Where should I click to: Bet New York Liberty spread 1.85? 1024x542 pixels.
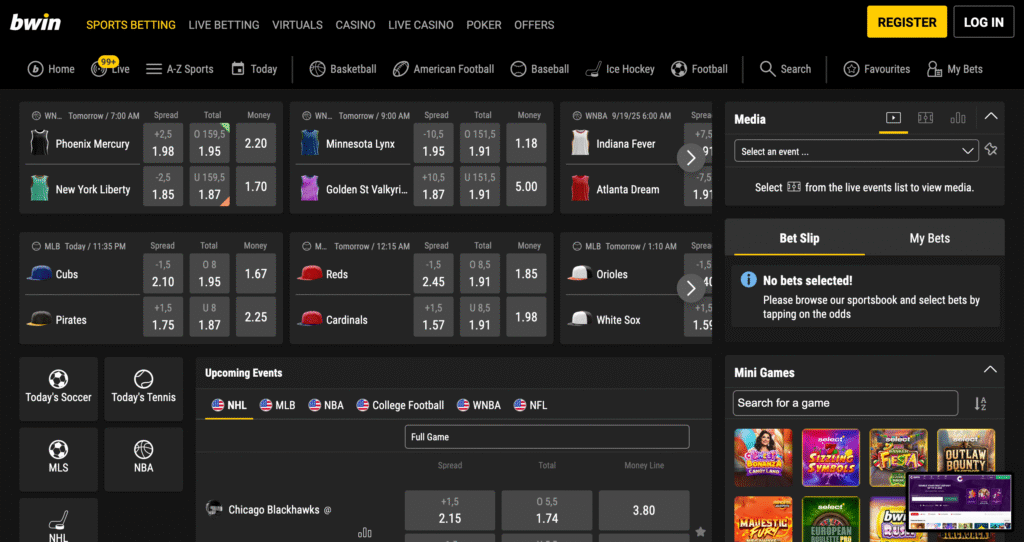(x=163, y=186)
